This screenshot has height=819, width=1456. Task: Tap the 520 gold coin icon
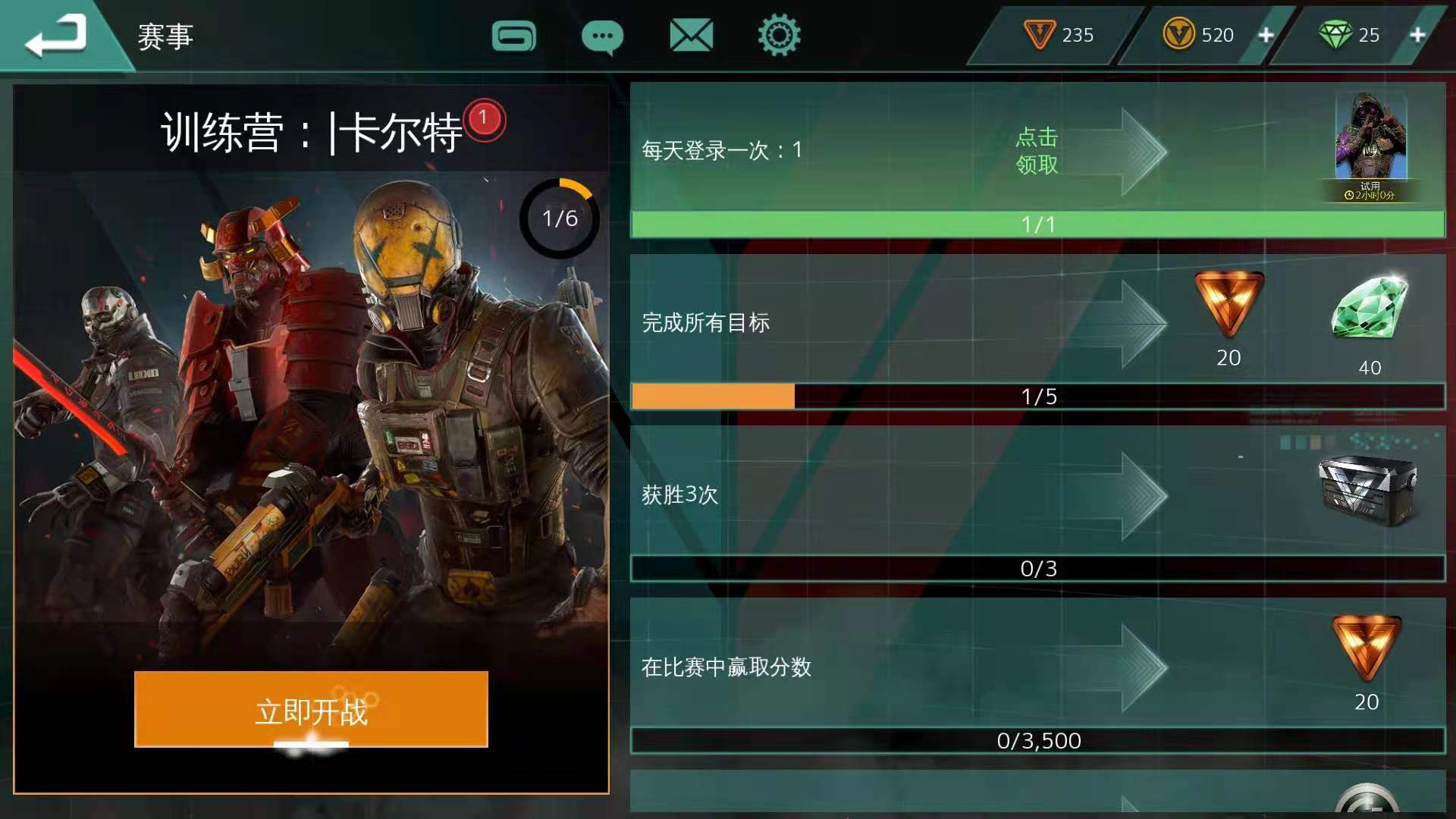(1178, 35)
